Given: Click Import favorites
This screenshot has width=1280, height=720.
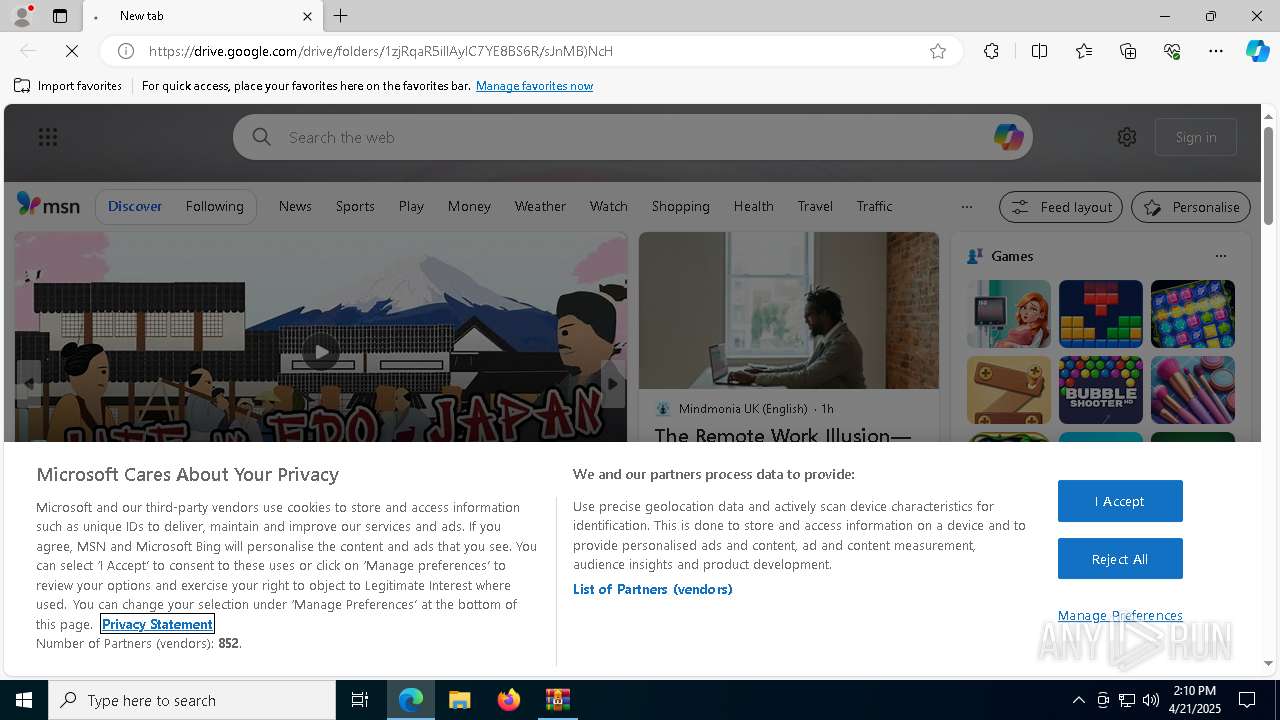Looking at the screenshot, I should [x=68, y=86].
